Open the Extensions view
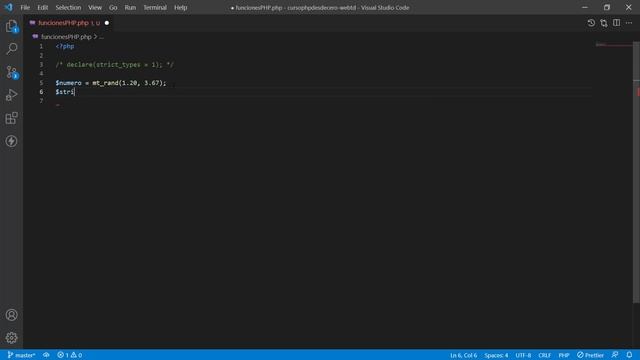Screen dimensions: 640x360 tap(11, 118)
